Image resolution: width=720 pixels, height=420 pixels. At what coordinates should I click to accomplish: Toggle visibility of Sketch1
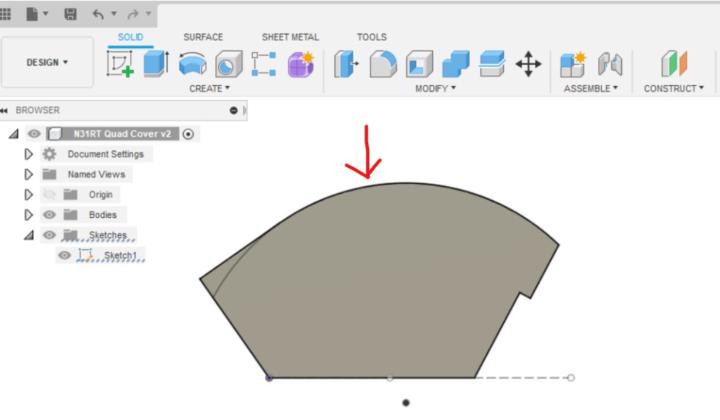[x=65, y=255]
